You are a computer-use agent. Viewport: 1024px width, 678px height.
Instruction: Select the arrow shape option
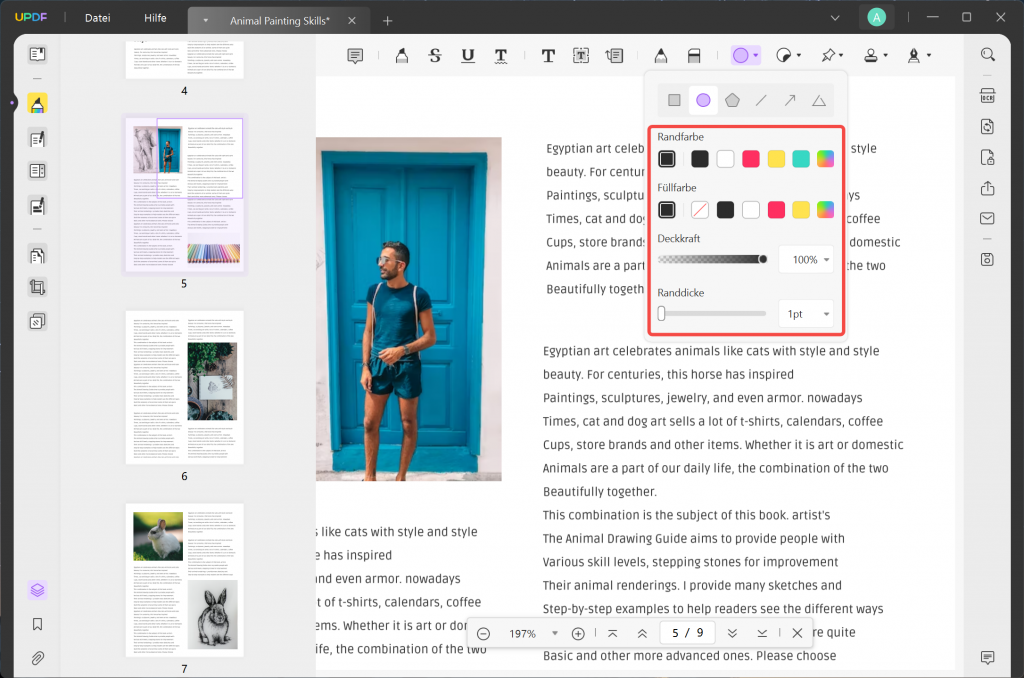pos(790,100)
